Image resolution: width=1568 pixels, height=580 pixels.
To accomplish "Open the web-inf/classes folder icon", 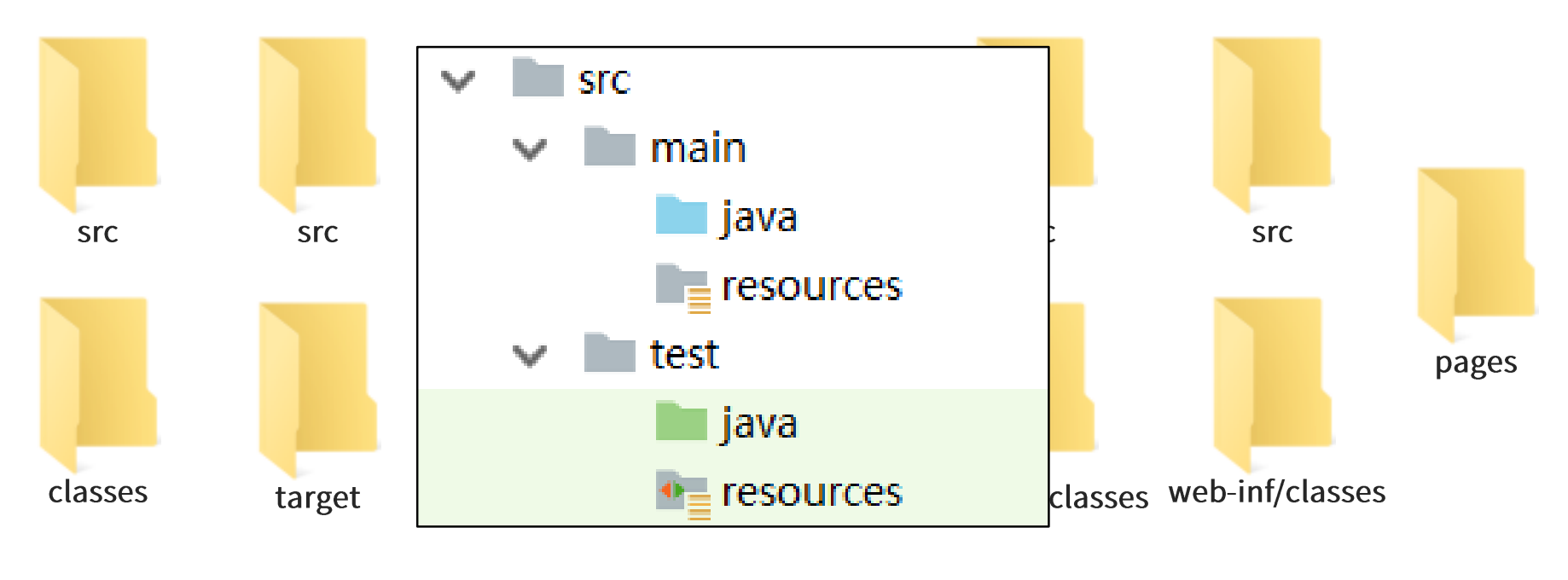I will [1271, 382].
